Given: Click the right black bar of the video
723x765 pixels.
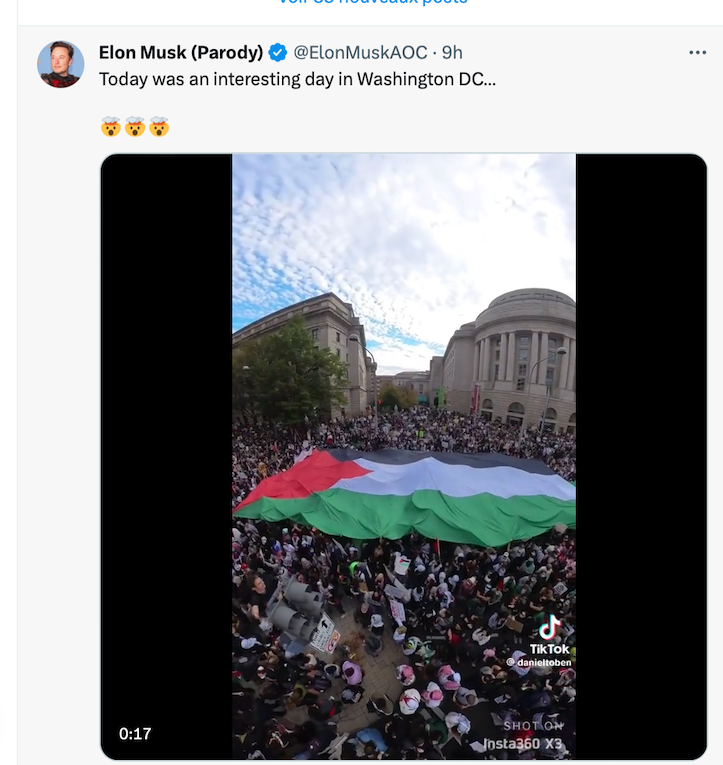Looking at the screenshot, I should point(640,450).
